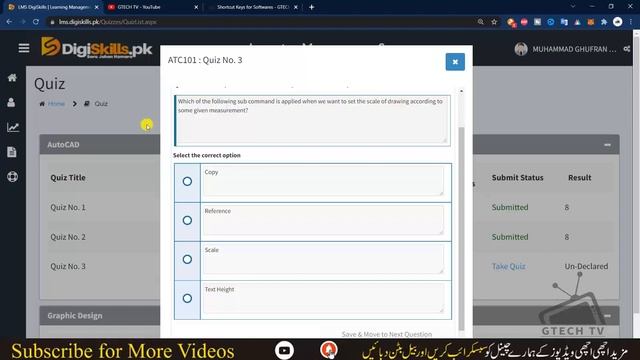
Task: Open the hamburger menu beside DigiSkills logo
Action: pyautogui.click(x=24, y=48)
